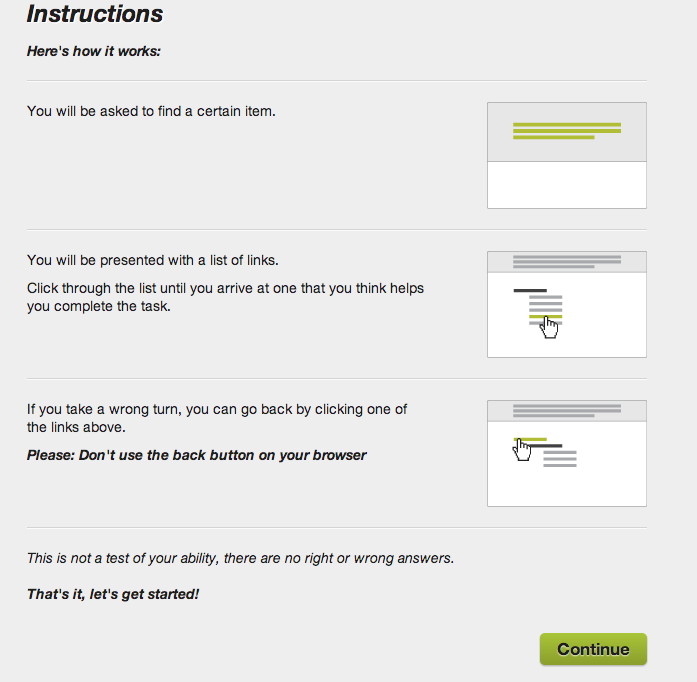Click "This is not a test of your ability" text
This screenshot has width=697, height=682.
(240, 558)
